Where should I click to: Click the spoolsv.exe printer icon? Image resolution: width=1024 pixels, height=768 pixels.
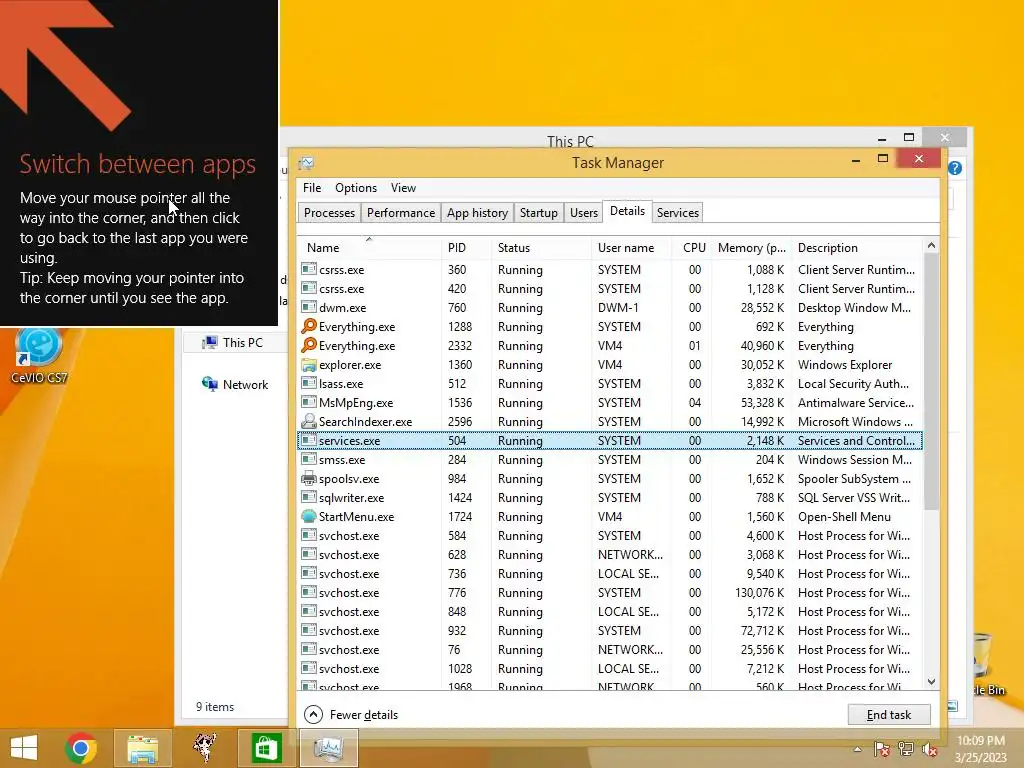pos(309,478)
